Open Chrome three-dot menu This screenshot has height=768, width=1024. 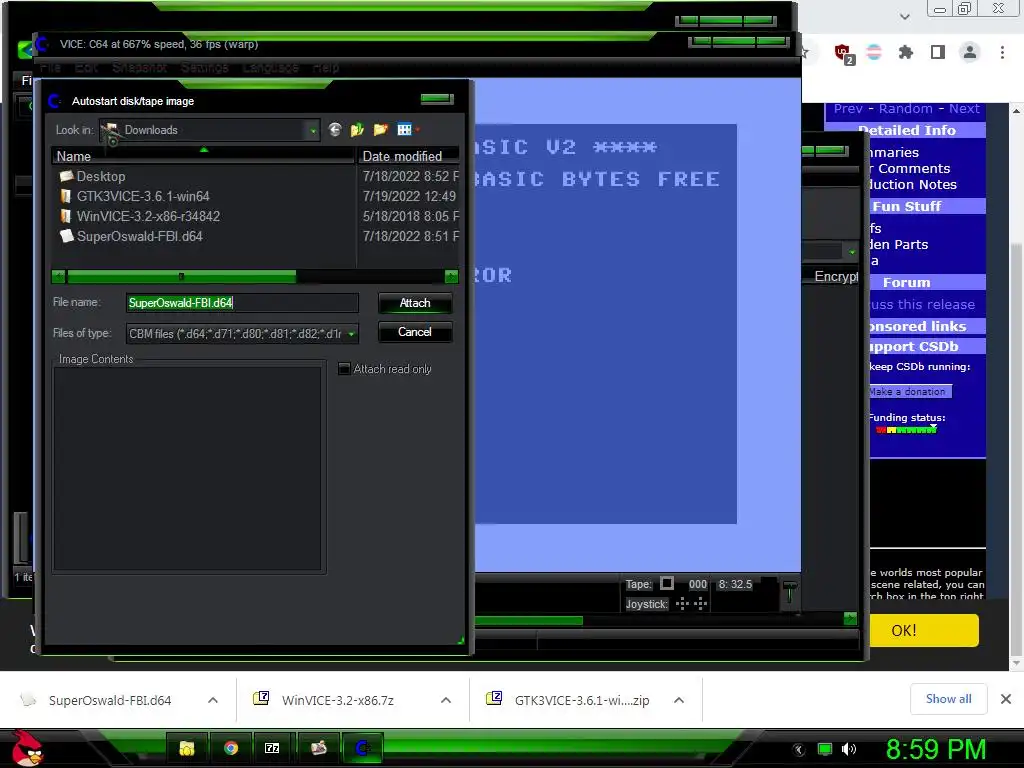[x=1002, y=52]
